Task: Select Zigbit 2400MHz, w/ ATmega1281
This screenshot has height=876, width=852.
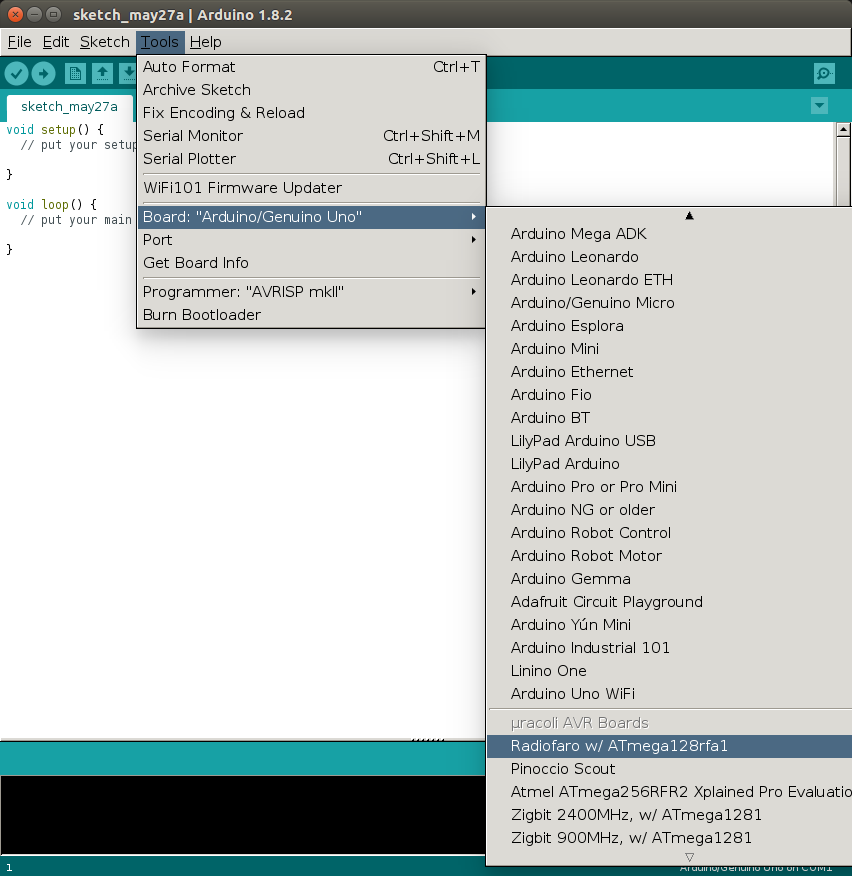Action: click(669, 815)
